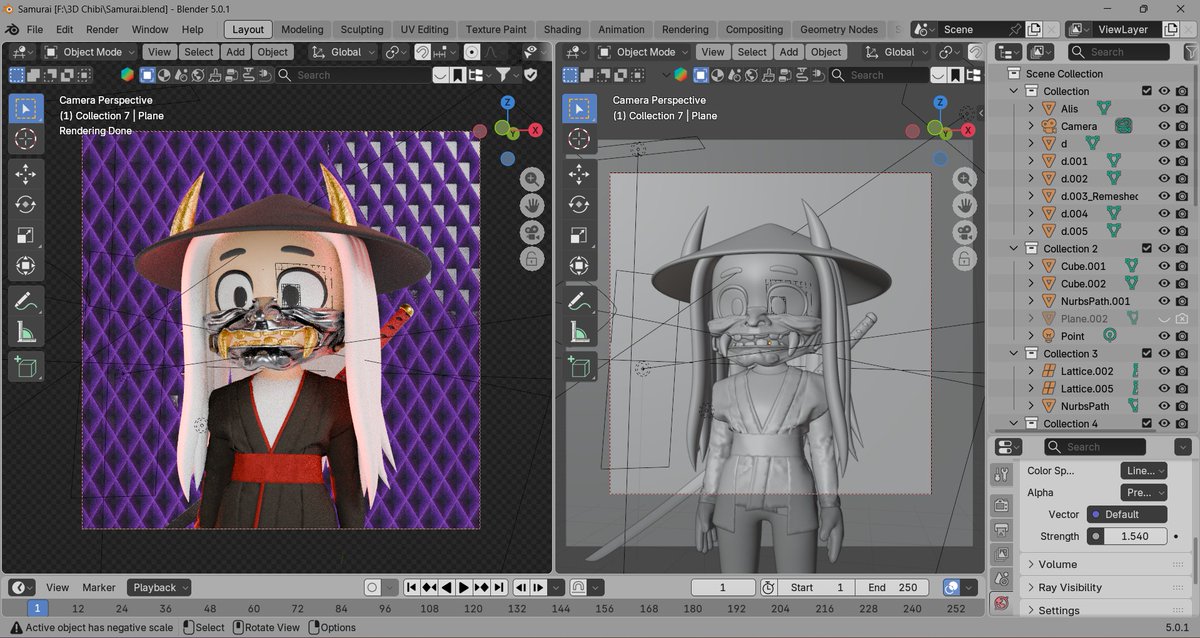Select the Annotate tool in left viewport
1200x638 pixels.
[26, 301]
